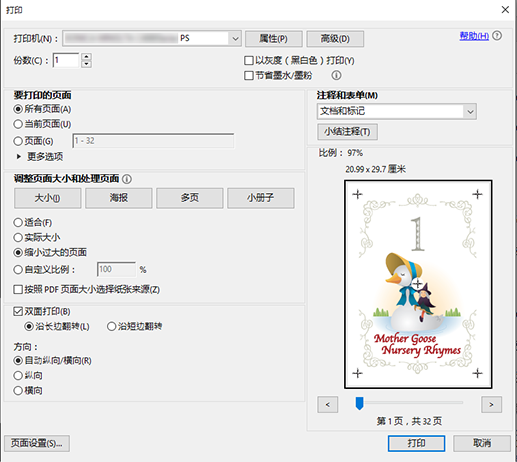Click the preview page slider handle

point(359,403)
